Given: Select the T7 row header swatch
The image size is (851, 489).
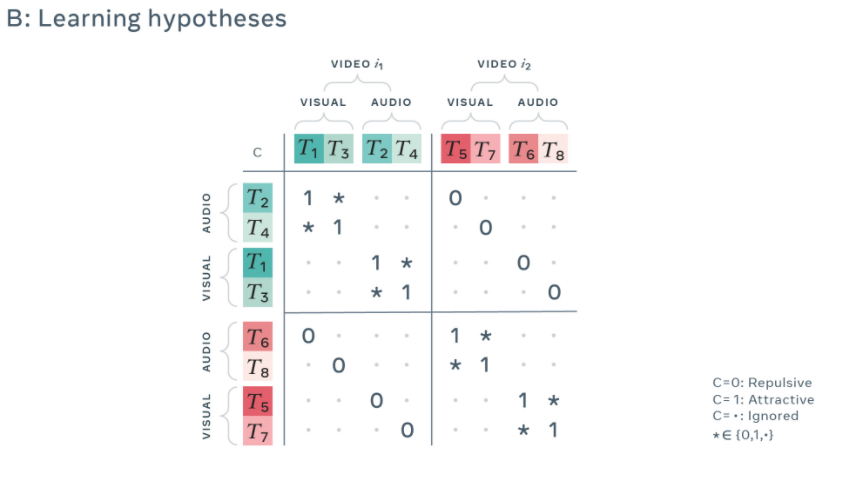Looking at the screenshot, I should [258, 431].
